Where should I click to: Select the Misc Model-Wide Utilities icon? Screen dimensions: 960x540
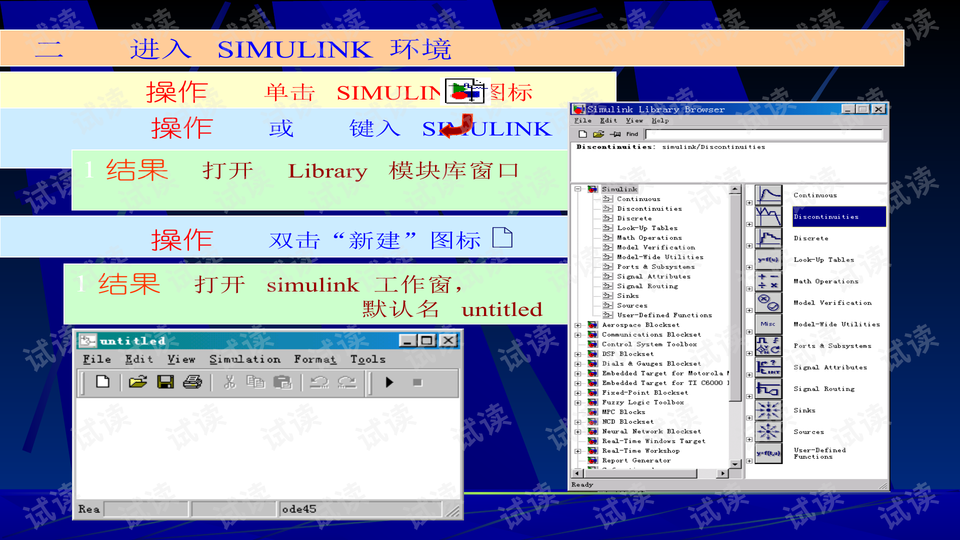[768, 324]
